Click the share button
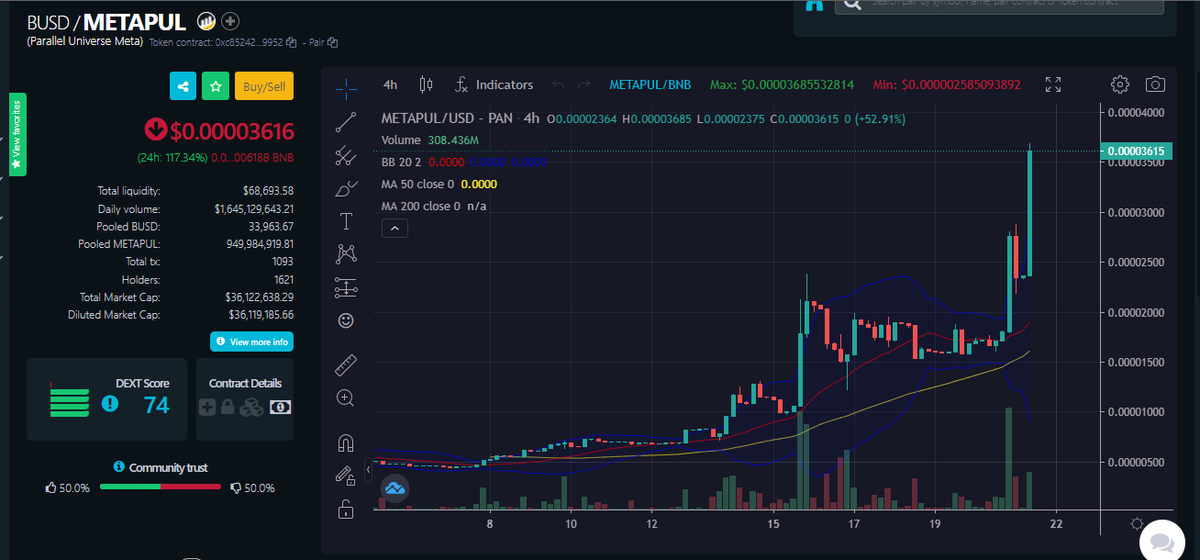1200x560 pixels. [183, 87]
